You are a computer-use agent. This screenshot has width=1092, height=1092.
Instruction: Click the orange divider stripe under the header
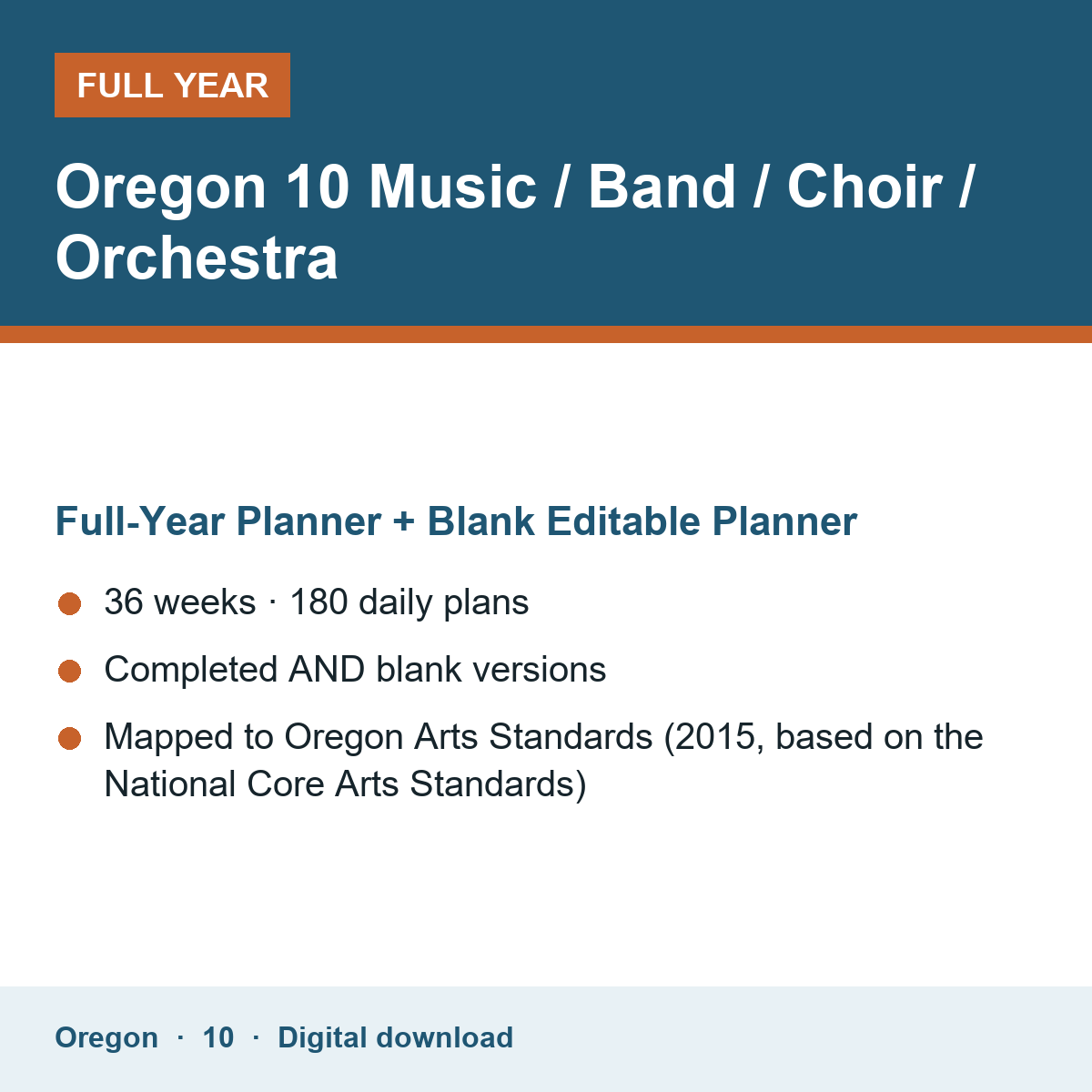(546, 334)
